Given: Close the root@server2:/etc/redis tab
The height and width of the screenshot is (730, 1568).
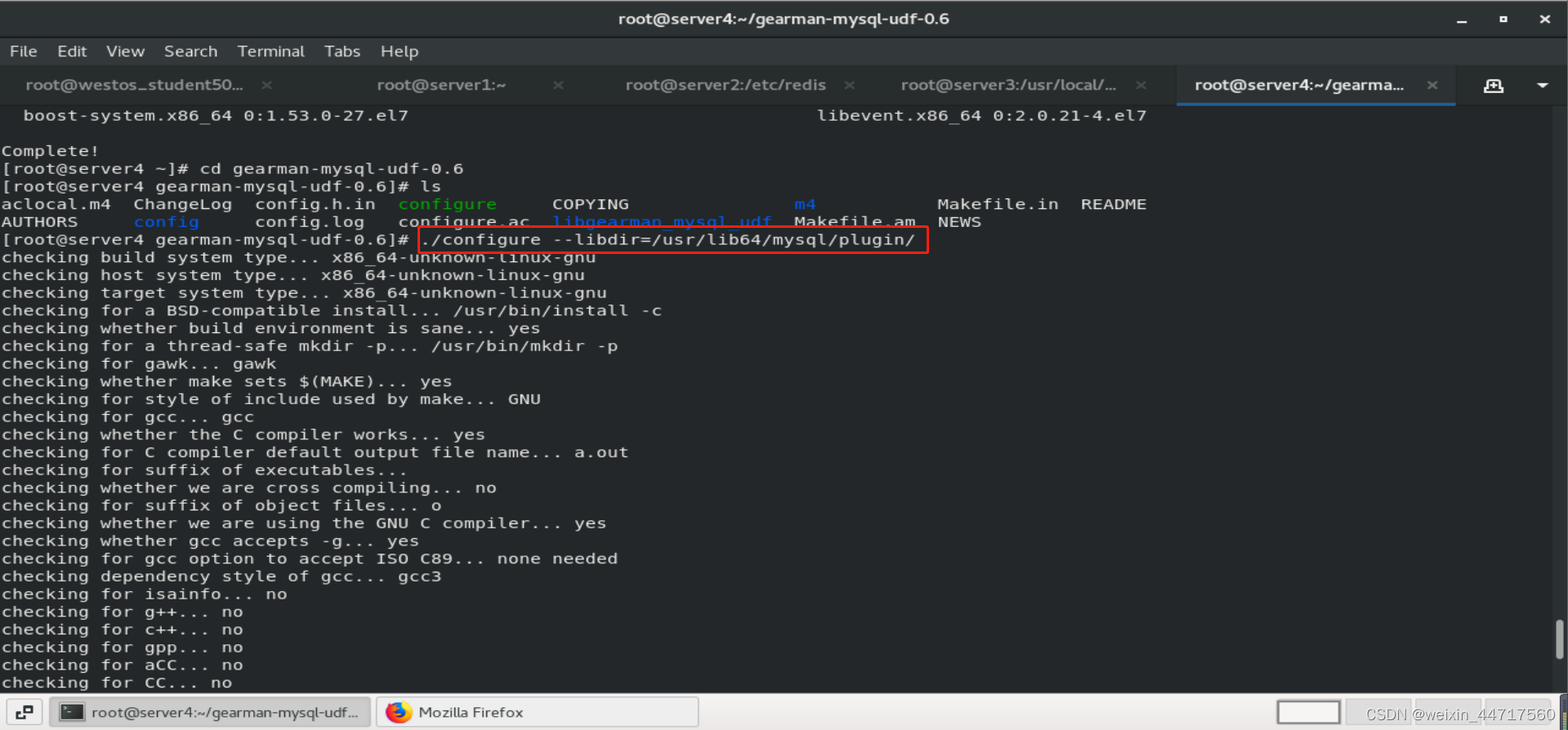Looking at the screenshot, I should tap(850, 85).
